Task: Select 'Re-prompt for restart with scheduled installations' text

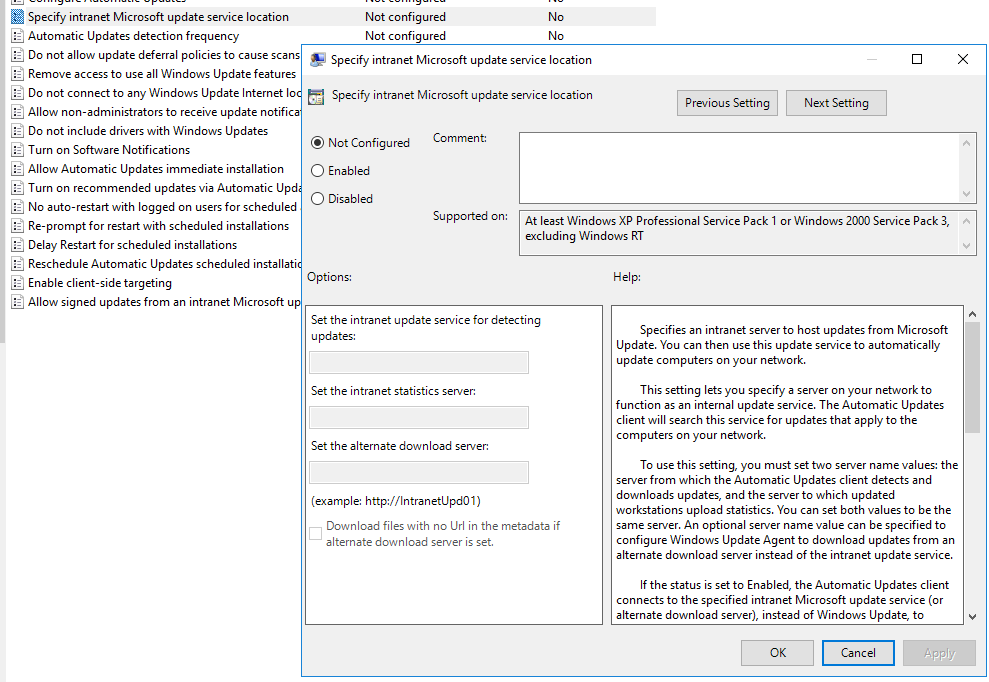Action: click(x=158, y=226)
